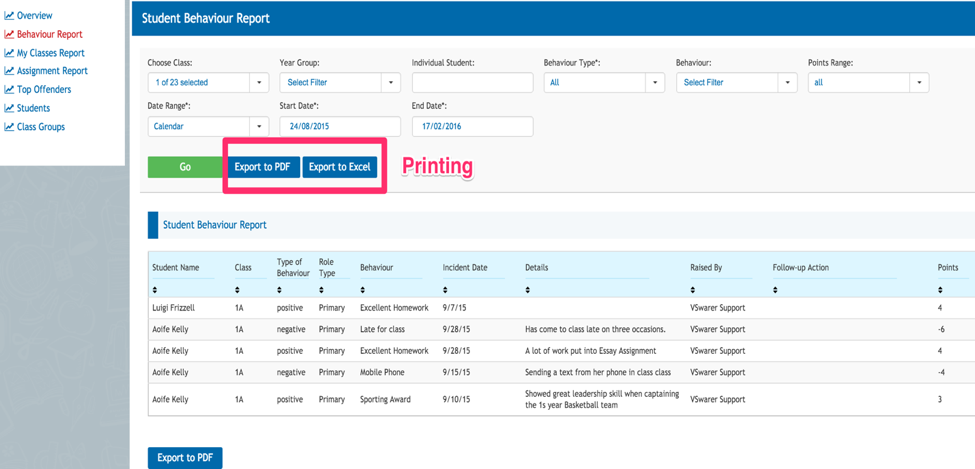Click End Date field 17/02/2016
This screenshot has width=975, height=469.
click(473, 126)
